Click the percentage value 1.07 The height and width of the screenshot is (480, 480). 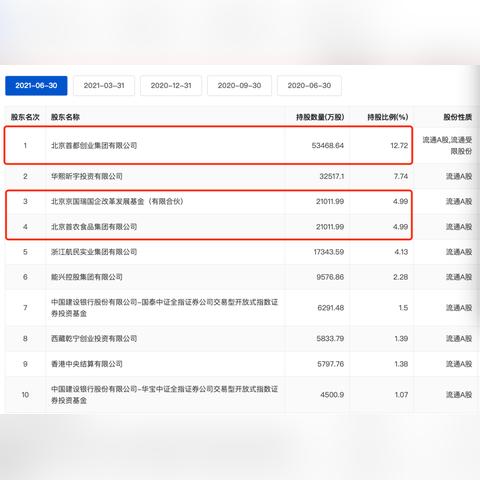click(401, 395)
